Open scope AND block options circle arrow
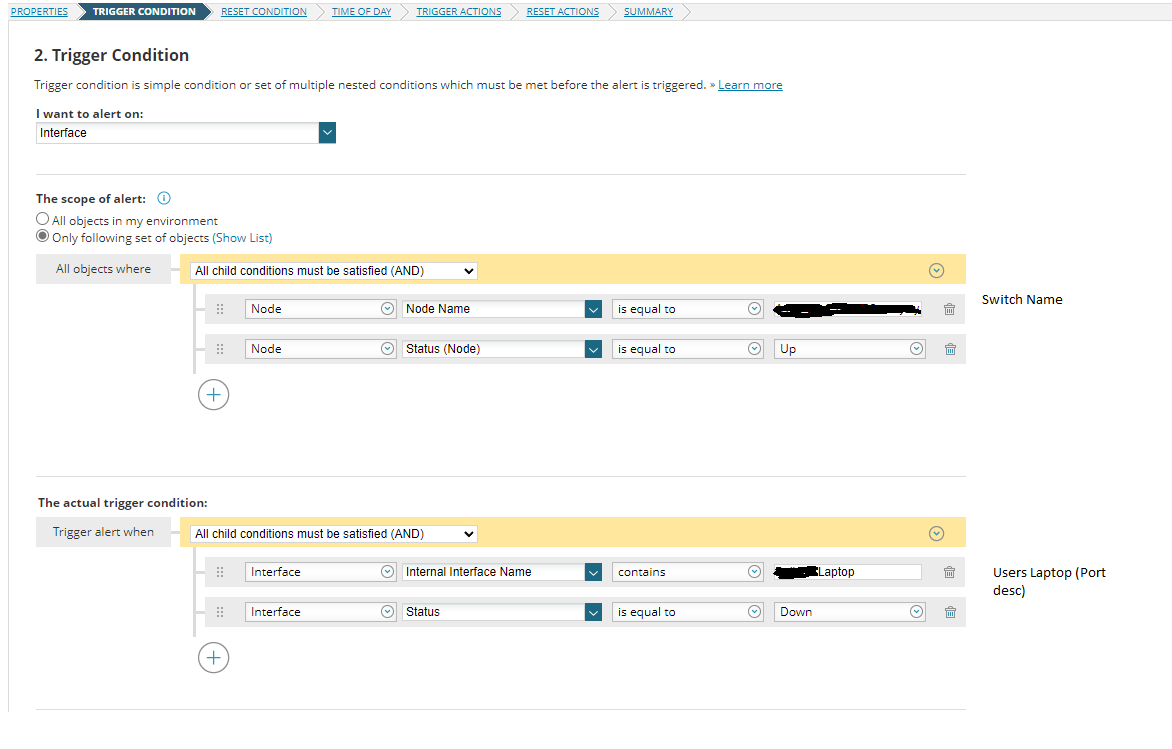This screenshot has width=1172, height=749. 936,271
